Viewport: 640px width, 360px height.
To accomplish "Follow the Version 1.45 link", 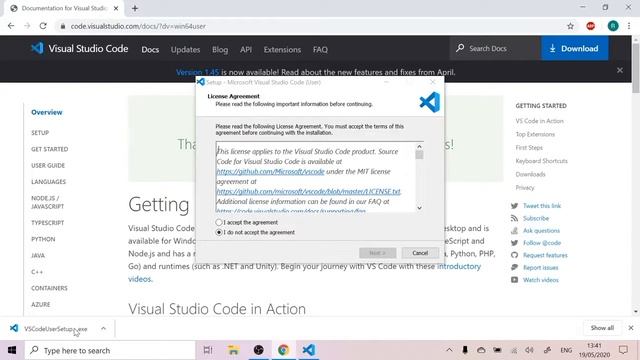I will click(x=197, y=72).
